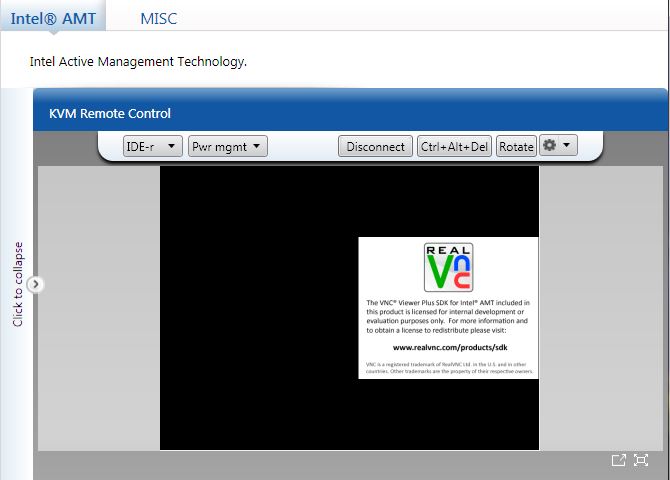670x480 pixels.
Task: Click the Disconnect button
Action: click(375, 146)
